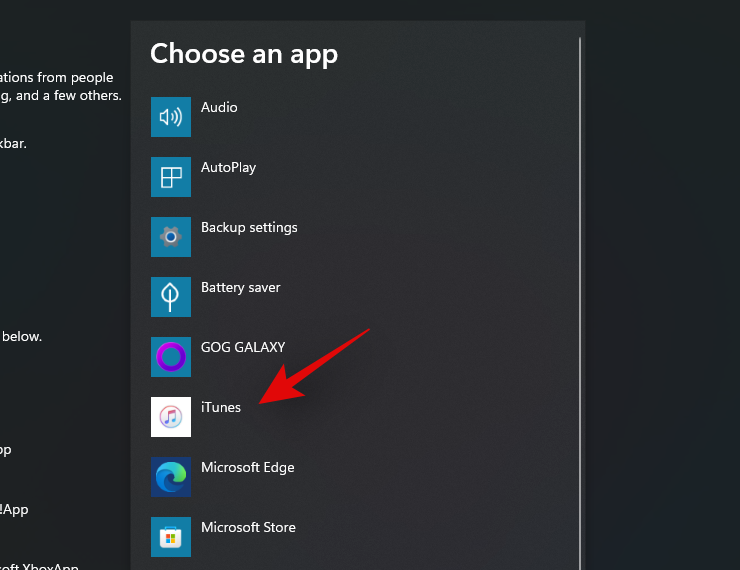The width and height of the screenshot is (740, 570).
Task: Click the Battery saver leaf icon
Action: click(x=171, y=297)
